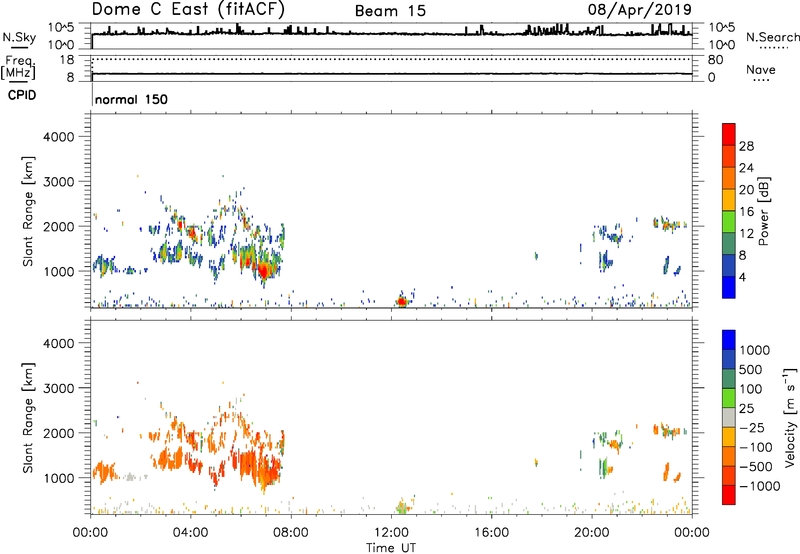800x554 pixels.
Task: Click the '16:00' time tick label
Action: pos(491,533)
